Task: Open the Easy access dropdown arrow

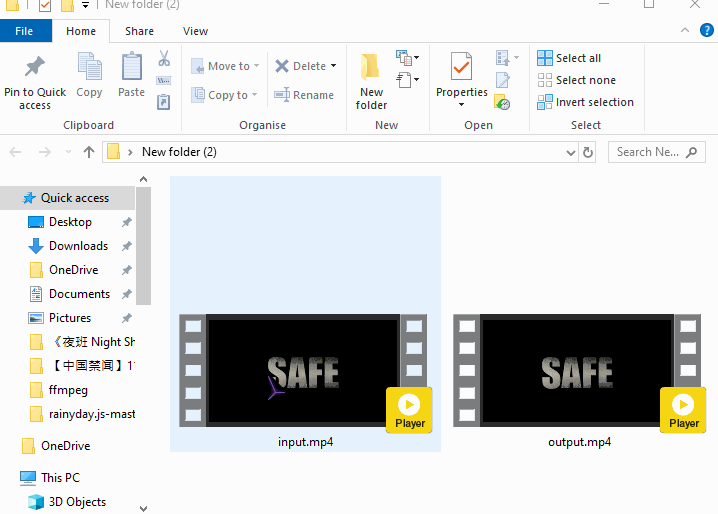Action: point(416,80)
